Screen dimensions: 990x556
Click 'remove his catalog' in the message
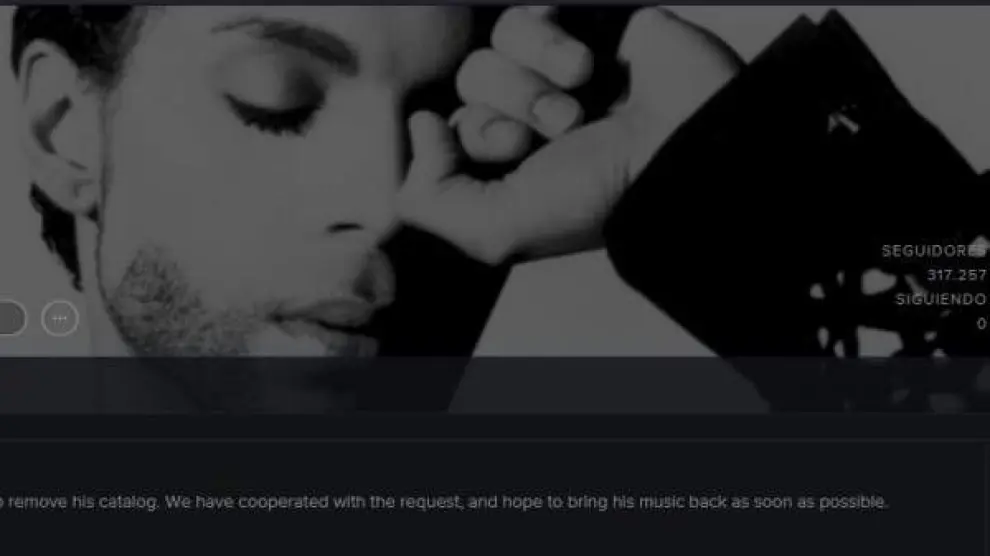tap(83, 502)
